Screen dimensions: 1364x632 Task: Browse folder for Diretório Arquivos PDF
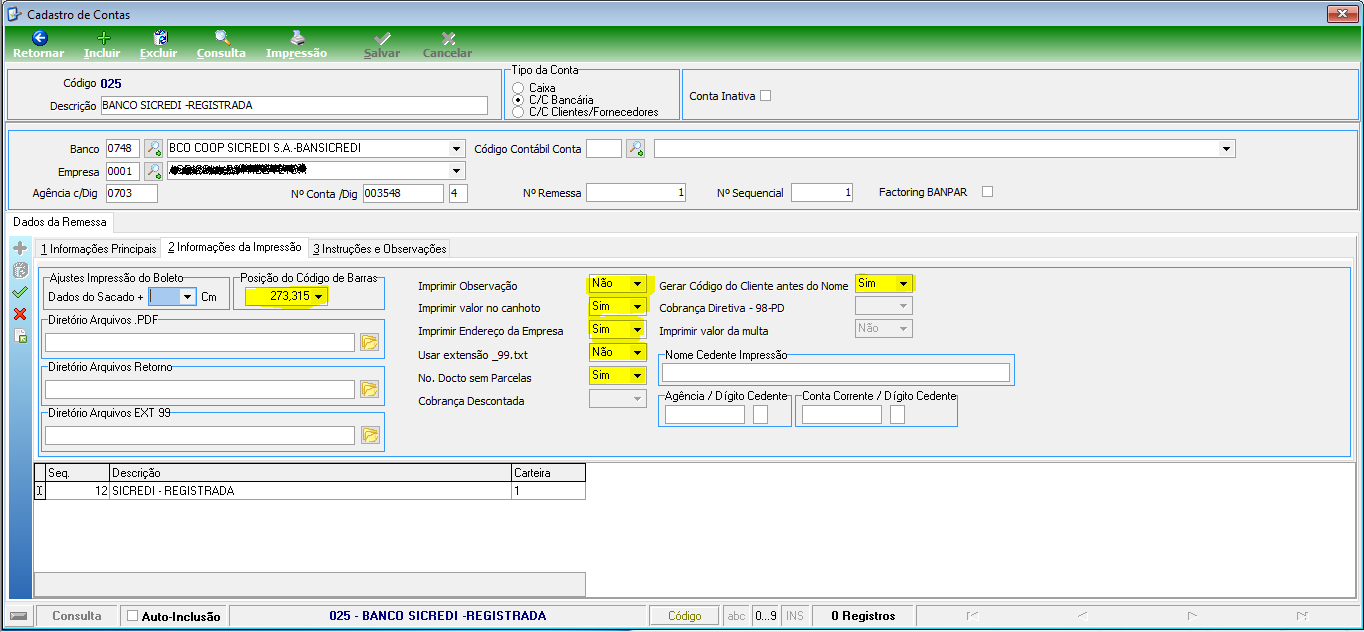(x=370, y=343)
